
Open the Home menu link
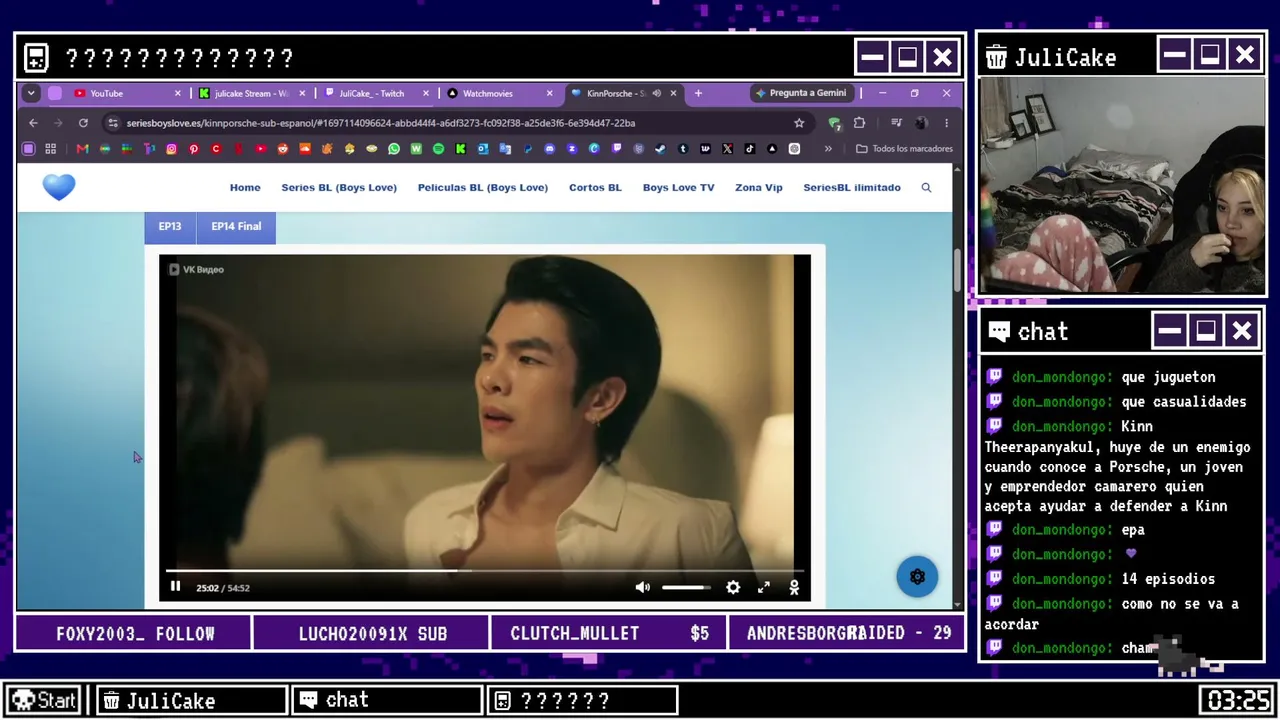tap(245, 188)
